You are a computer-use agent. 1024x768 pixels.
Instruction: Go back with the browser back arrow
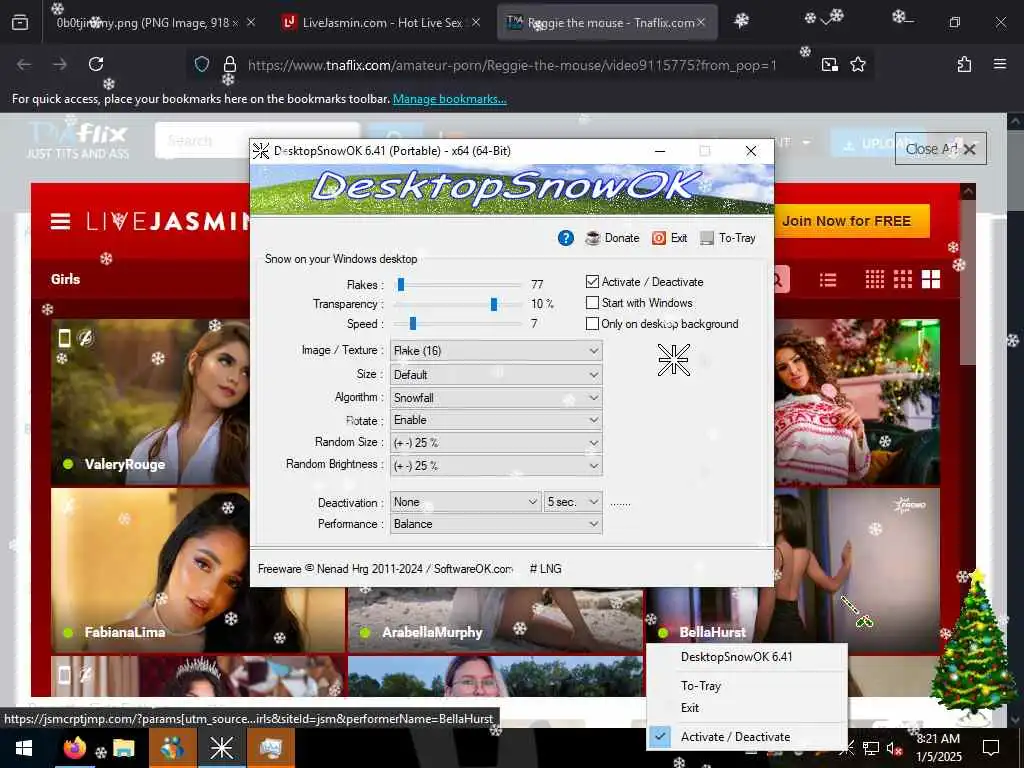click(24, 64)
